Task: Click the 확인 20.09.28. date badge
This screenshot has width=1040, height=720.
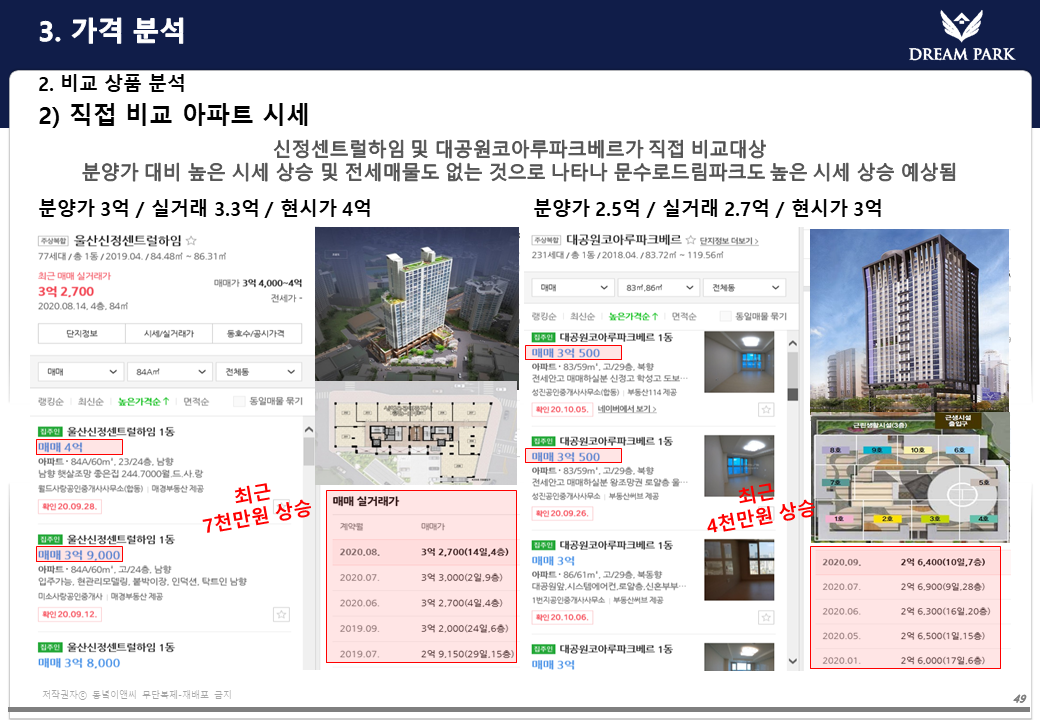Action: 70,507
